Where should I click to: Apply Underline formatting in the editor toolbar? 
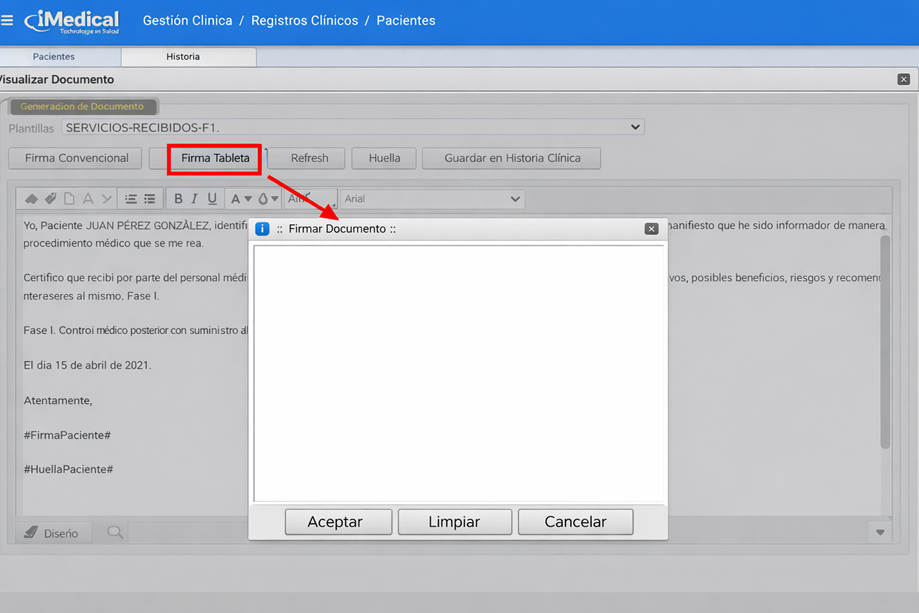(212, 199)
